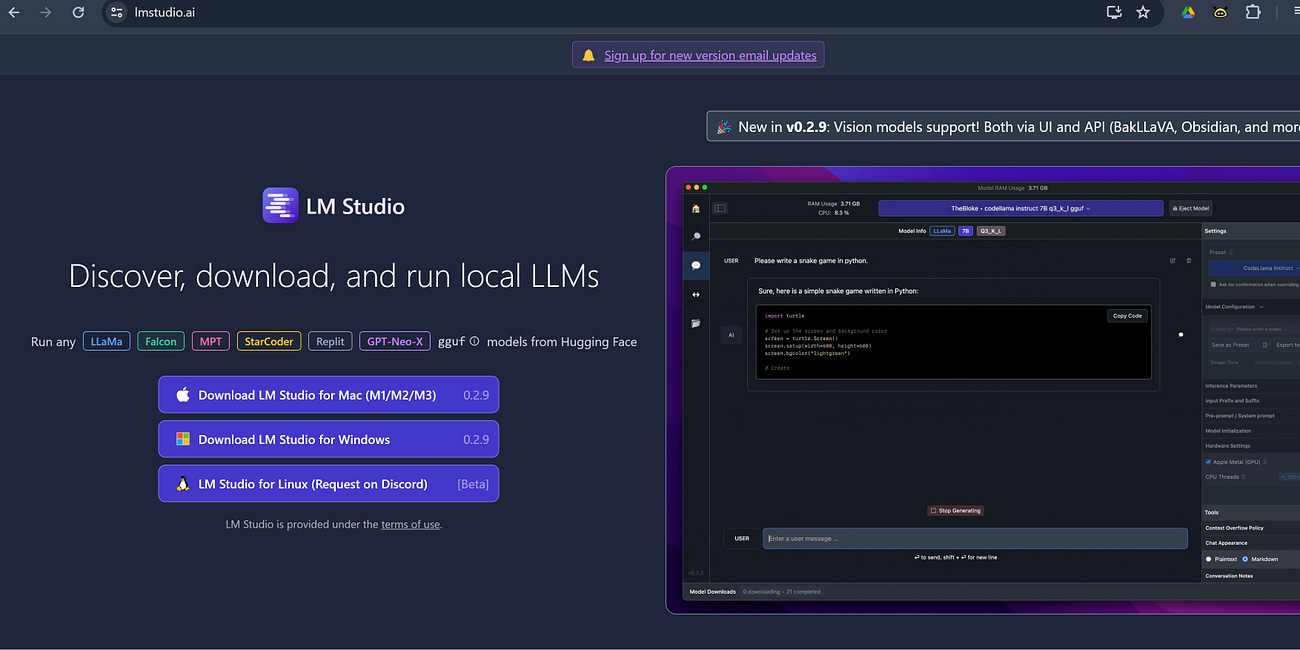Open the Extensions puzzle icon
1300x650 pixels.
[x=1253, y=13]
